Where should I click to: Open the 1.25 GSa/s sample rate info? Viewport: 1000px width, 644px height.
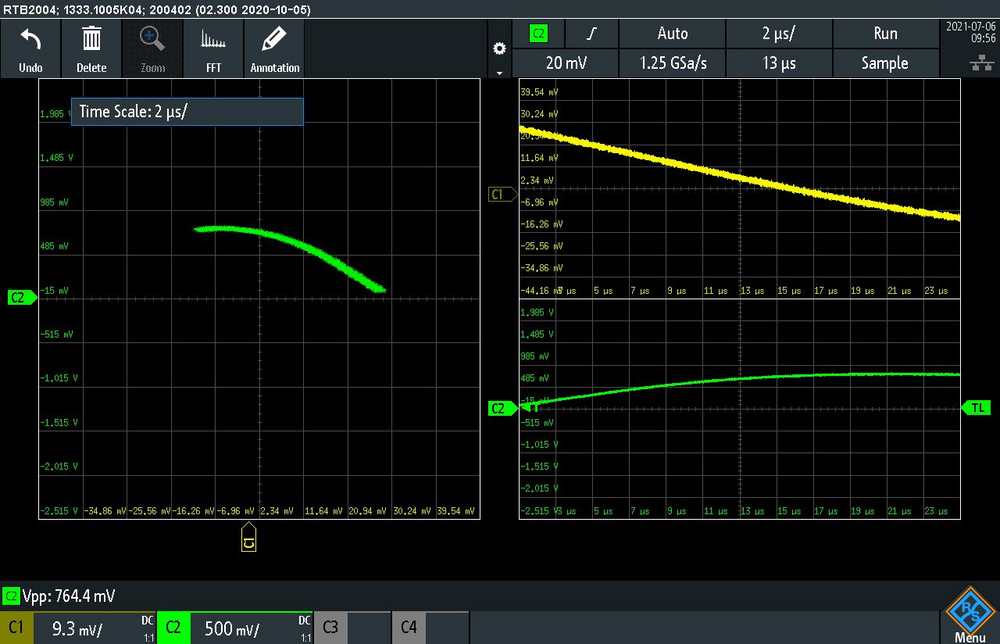(x=672, y=63)
